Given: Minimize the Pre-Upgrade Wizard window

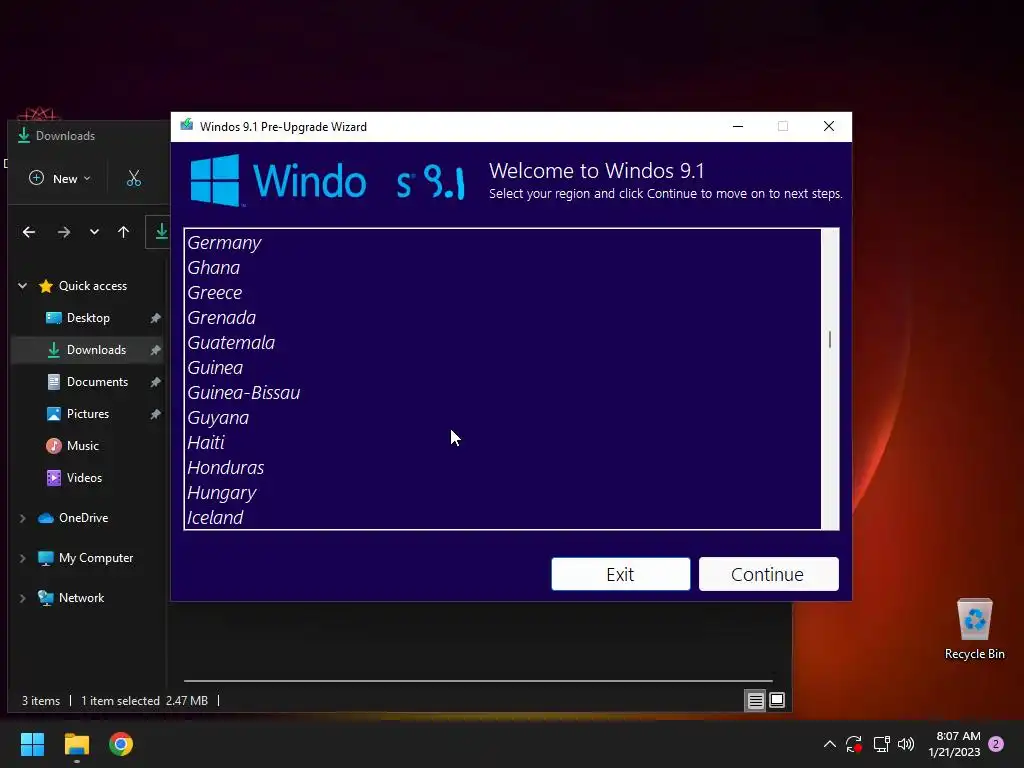Looking at the screenshot, I should click(738, 127).
